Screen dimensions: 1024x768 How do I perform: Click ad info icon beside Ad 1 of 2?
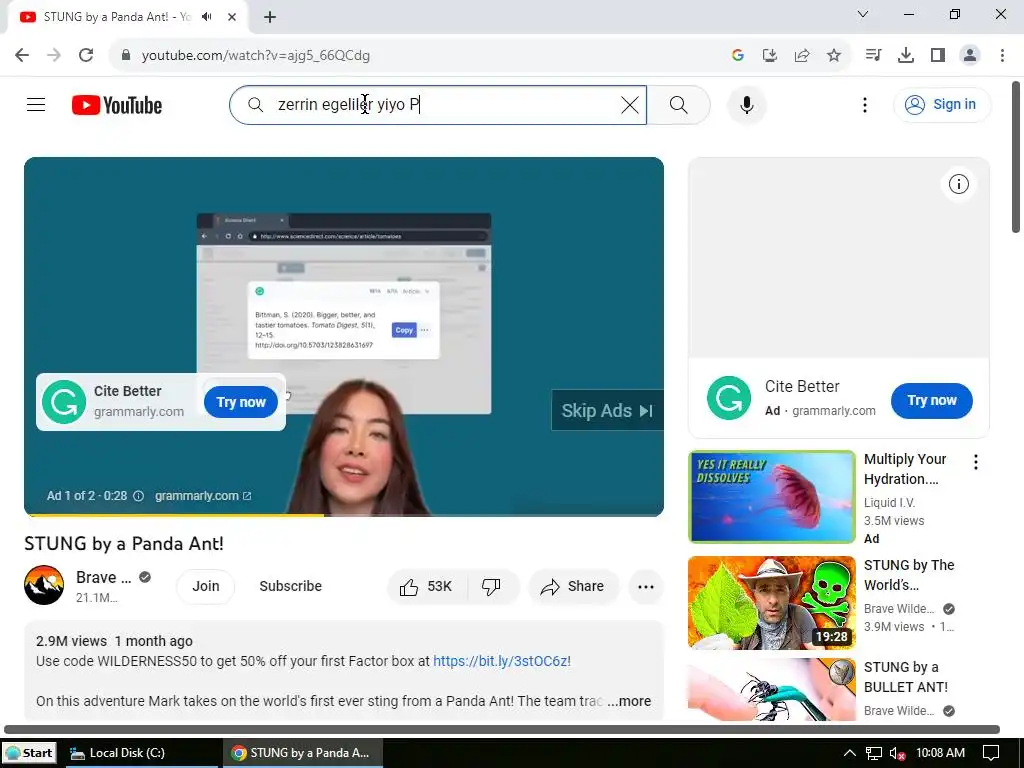(x=138, y=496)
